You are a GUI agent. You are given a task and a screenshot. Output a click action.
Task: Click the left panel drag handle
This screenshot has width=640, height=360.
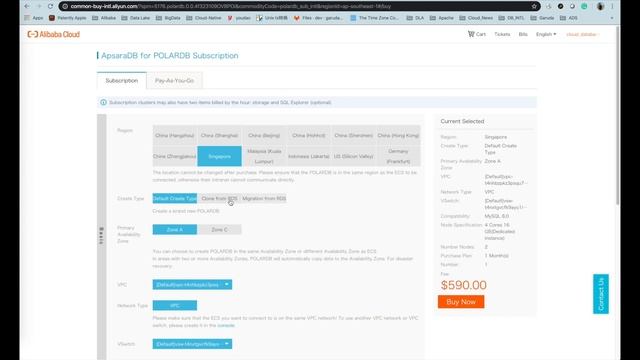pyautogui.click(x=101, y=236)
